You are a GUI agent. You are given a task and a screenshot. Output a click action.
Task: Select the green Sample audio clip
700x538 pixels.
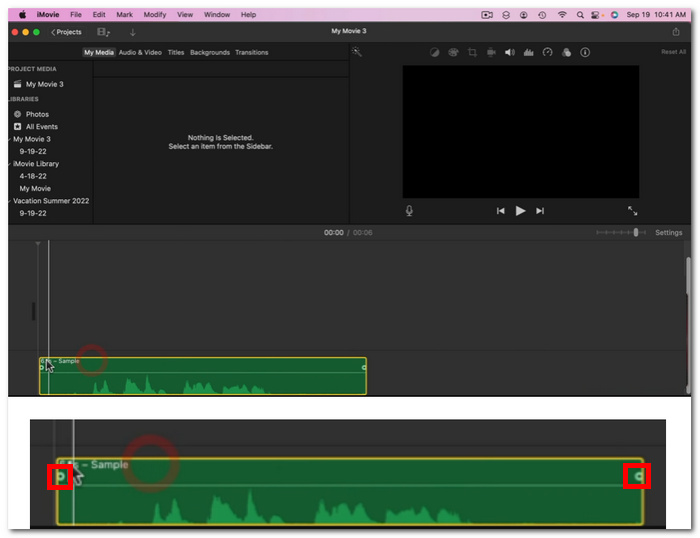(x=203, y=376)
